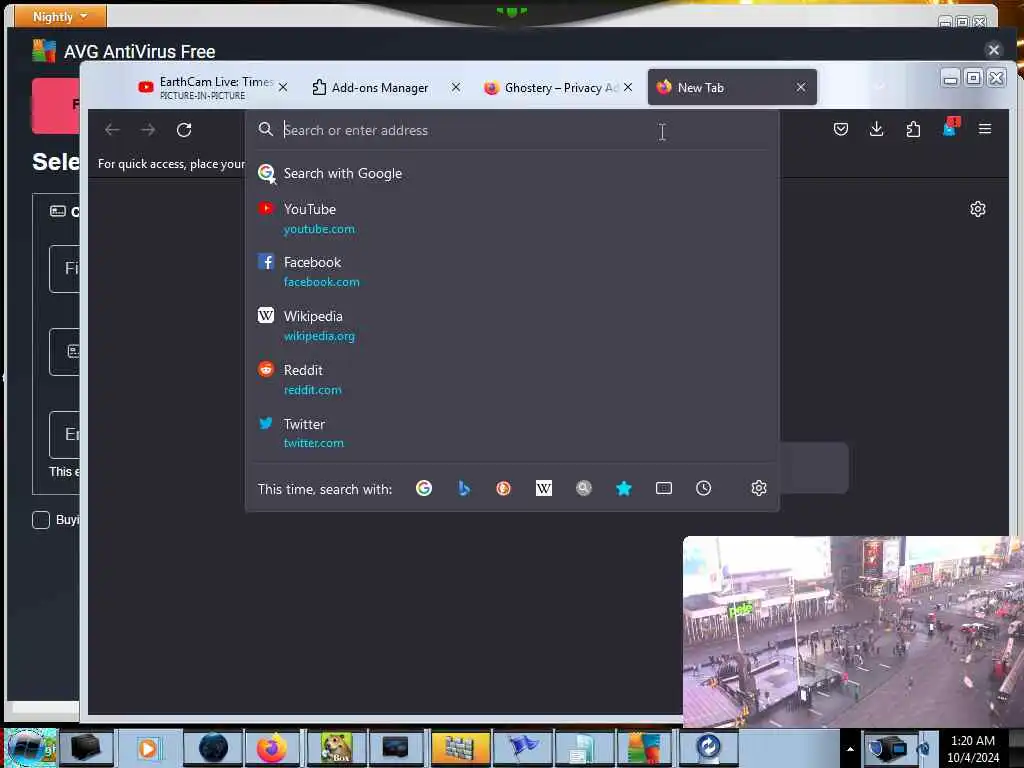Close the AVG AntiVirus Free dialog

[993, 50]
